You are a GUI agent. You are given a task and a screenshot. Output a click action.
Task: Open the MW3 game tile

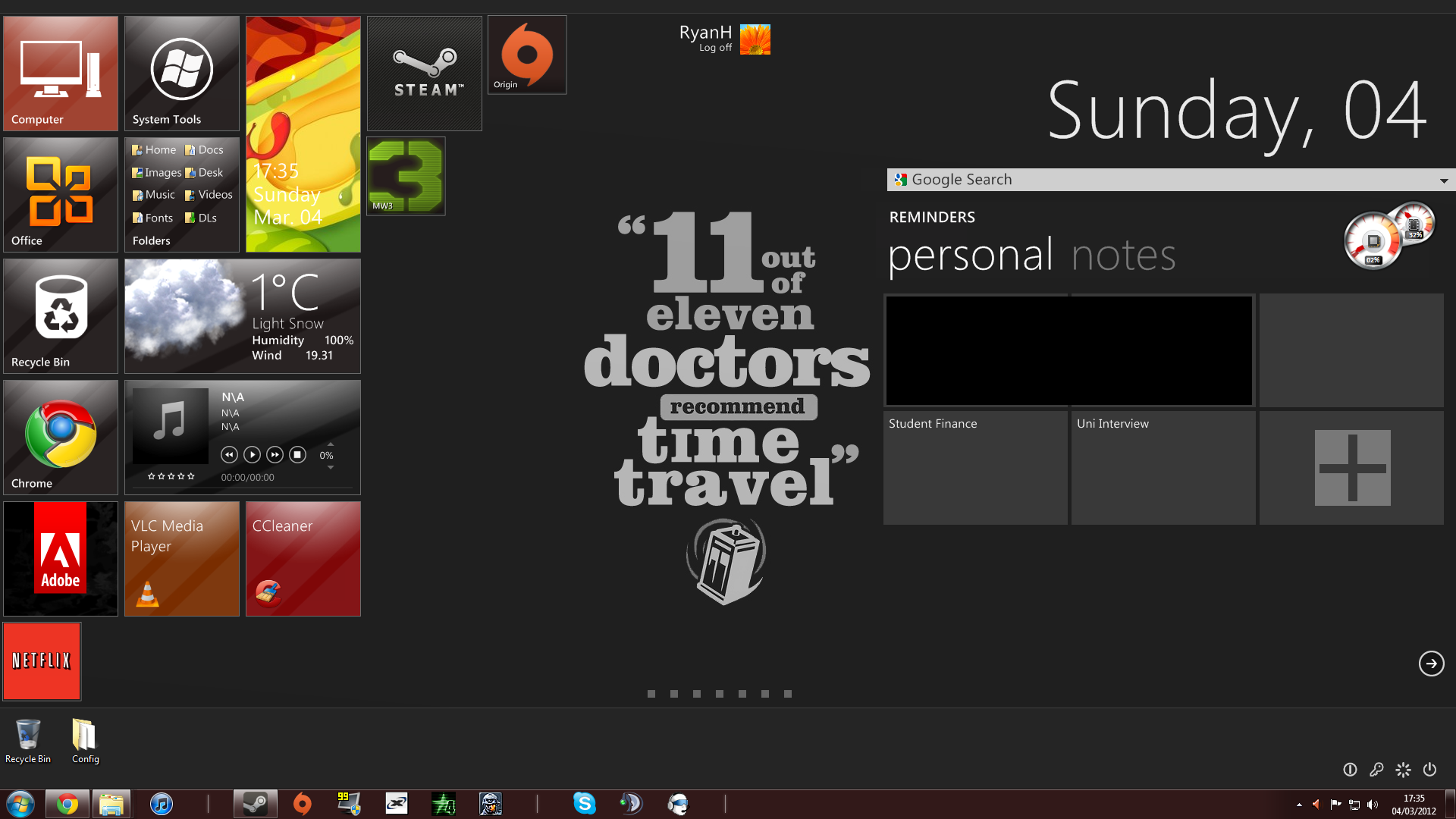click(406, 176)
